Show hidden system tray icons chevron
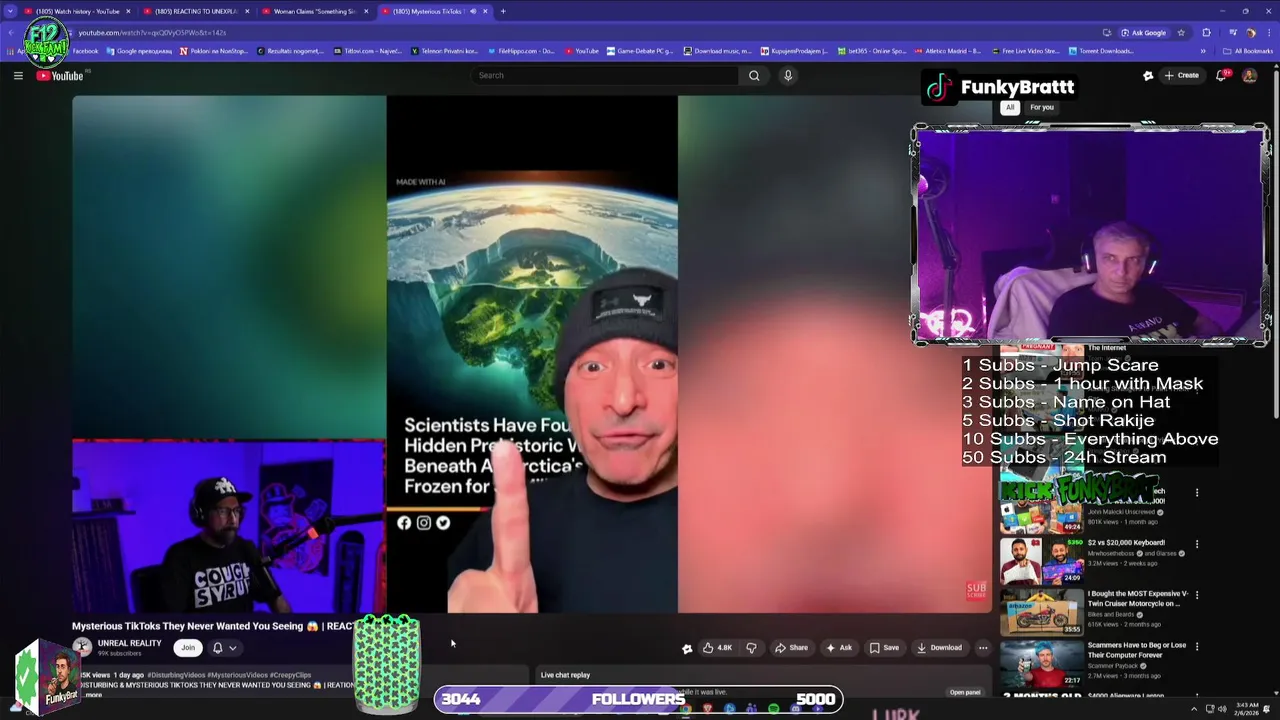 1193,709
